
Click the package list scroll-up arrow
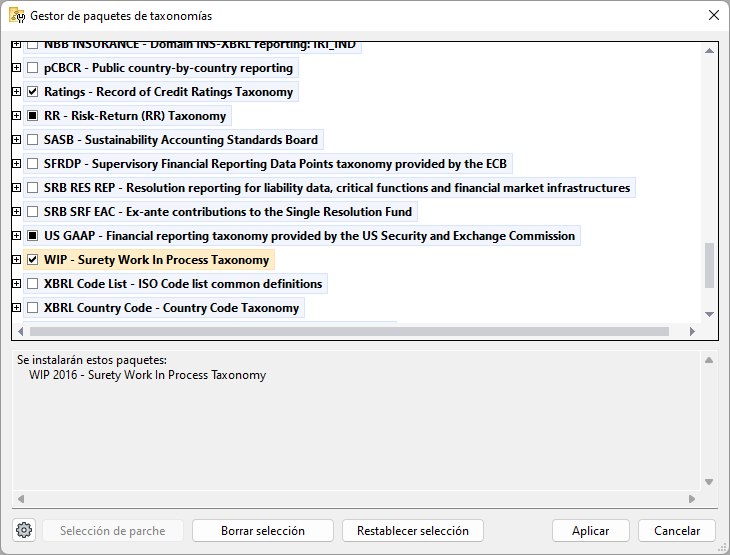709,50
